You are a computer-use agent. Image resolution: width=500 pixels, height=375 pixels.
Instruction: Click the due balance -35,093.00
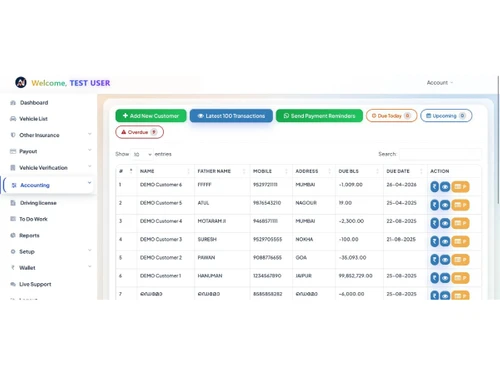pyautogui.click(x=352, y=258)
